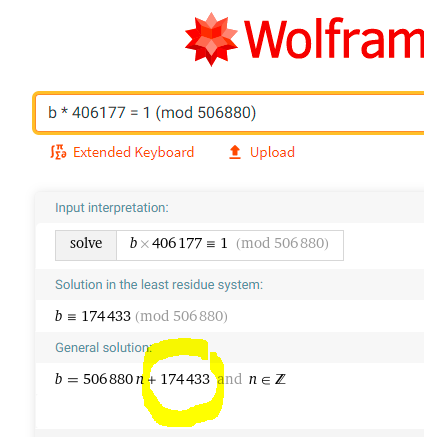Click the Input interpretation heading
The width and height of the screenshot is (424, 437).
(112, 208)
